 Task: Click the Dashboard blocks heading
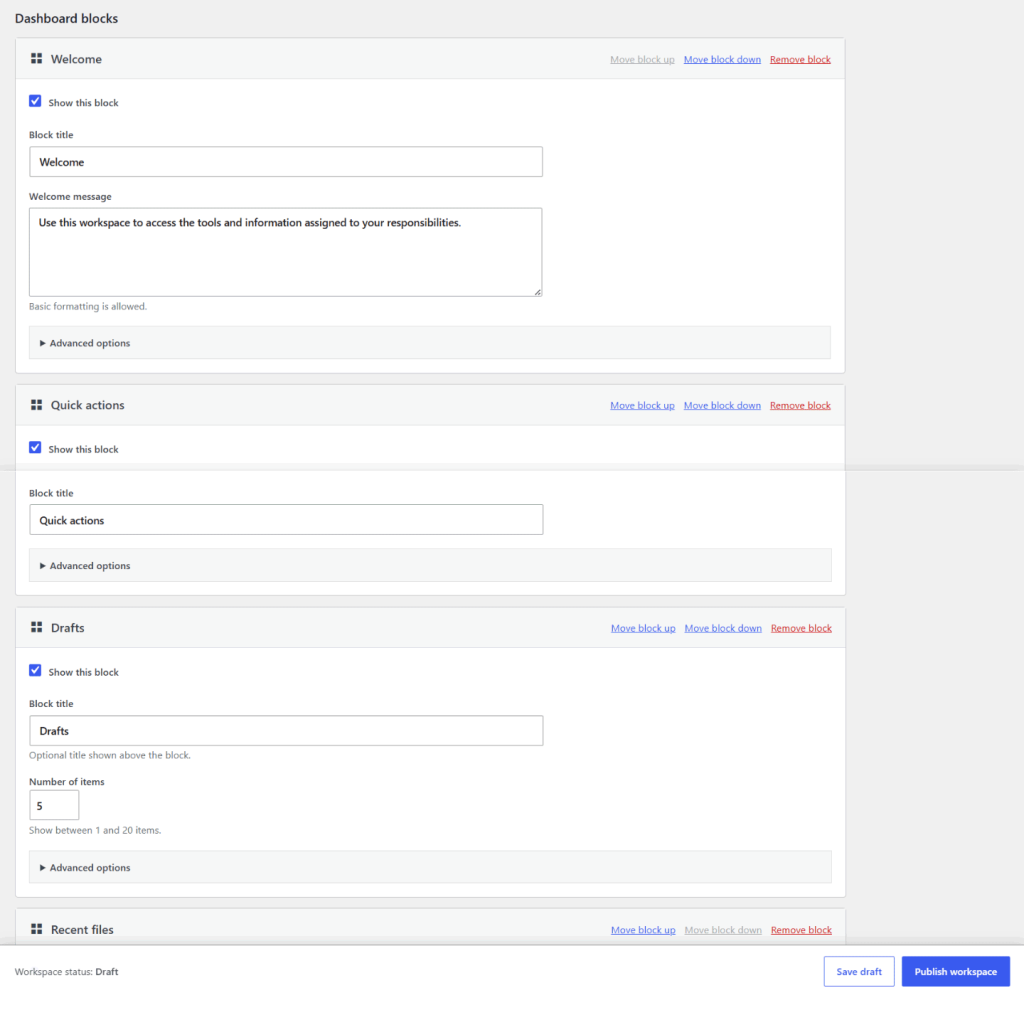[x=67, y=18]
